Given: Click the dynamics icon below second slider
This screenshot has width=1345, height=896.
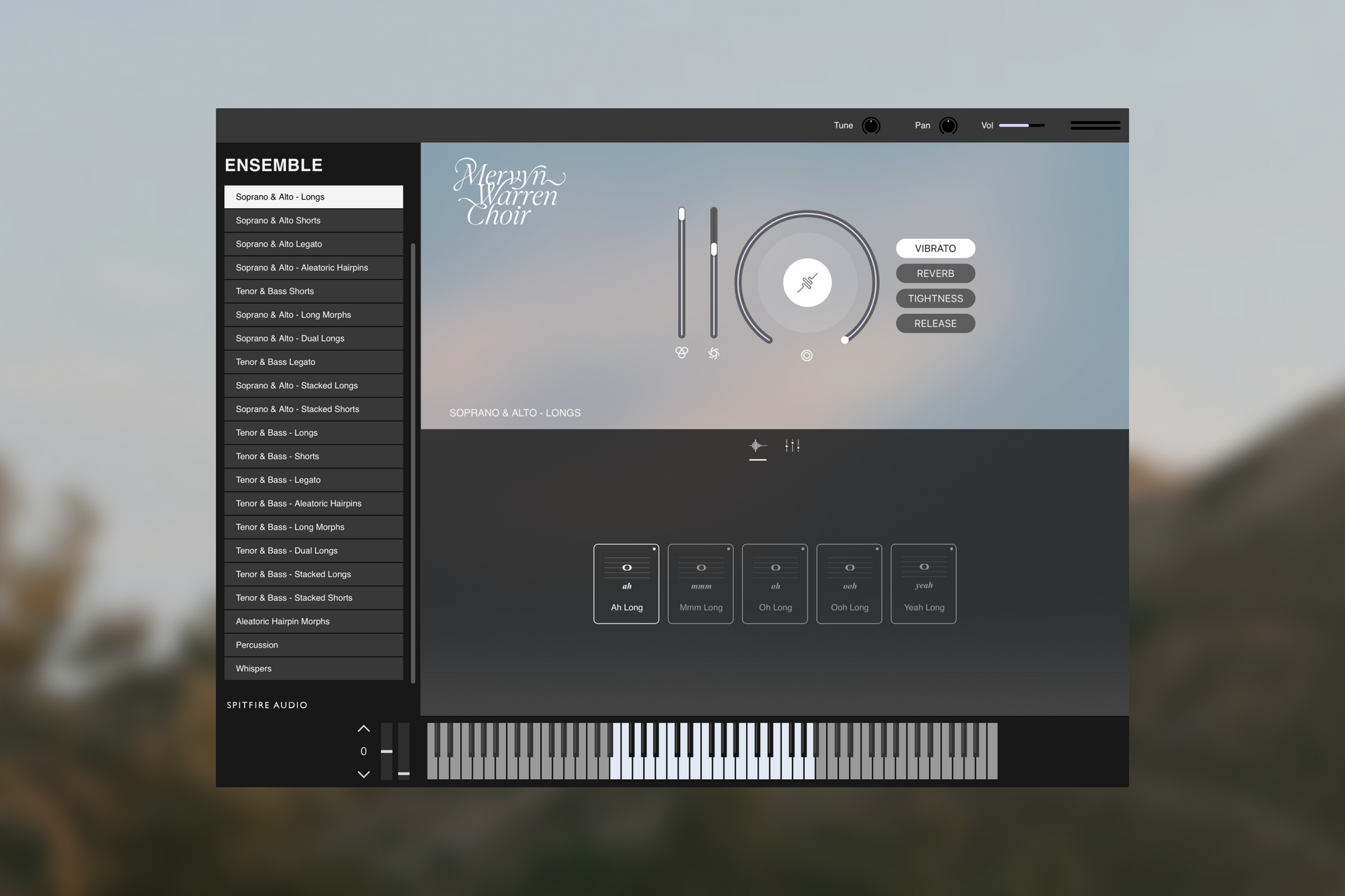Looking at the screenshot, I should 713,353.
